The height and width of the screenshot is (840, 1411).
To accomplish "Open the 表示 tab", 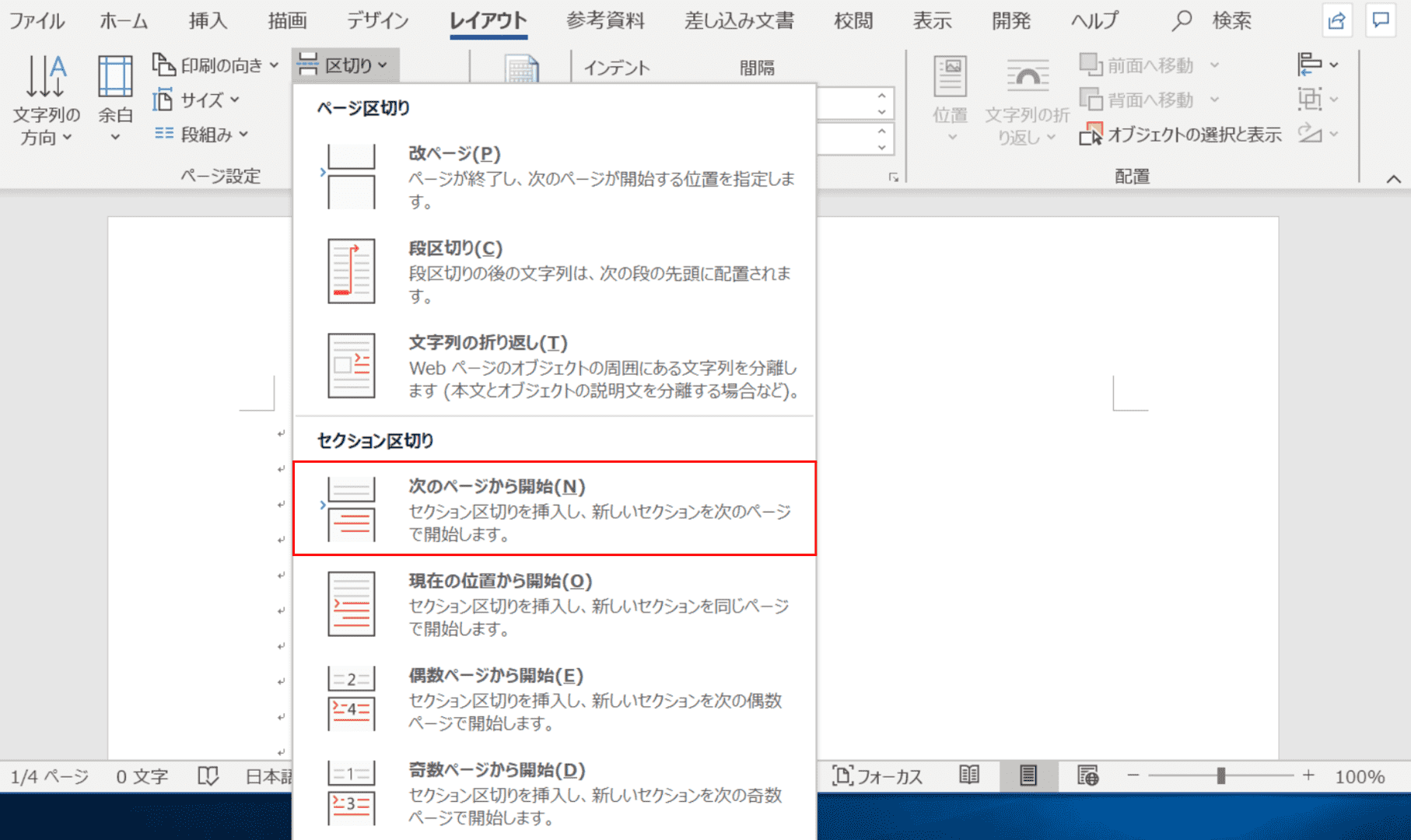I will (x=932, y=20).
